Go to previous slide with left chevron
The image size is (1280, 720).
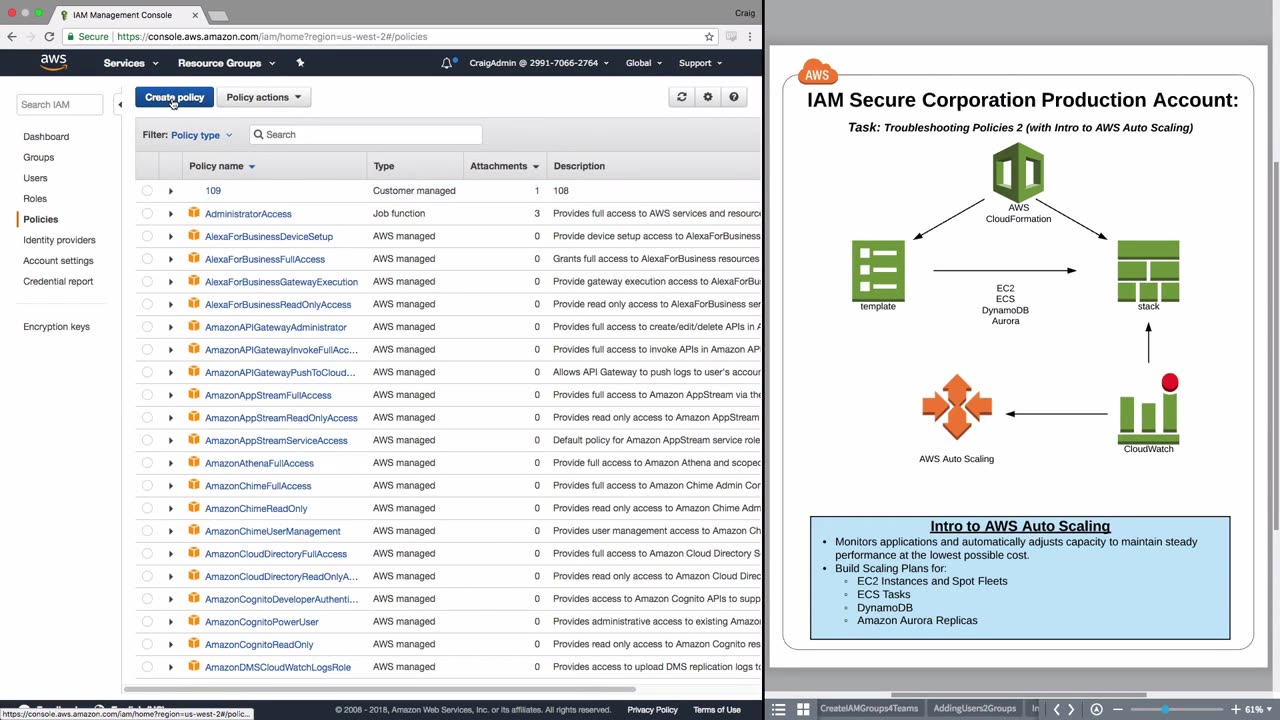1056,709
